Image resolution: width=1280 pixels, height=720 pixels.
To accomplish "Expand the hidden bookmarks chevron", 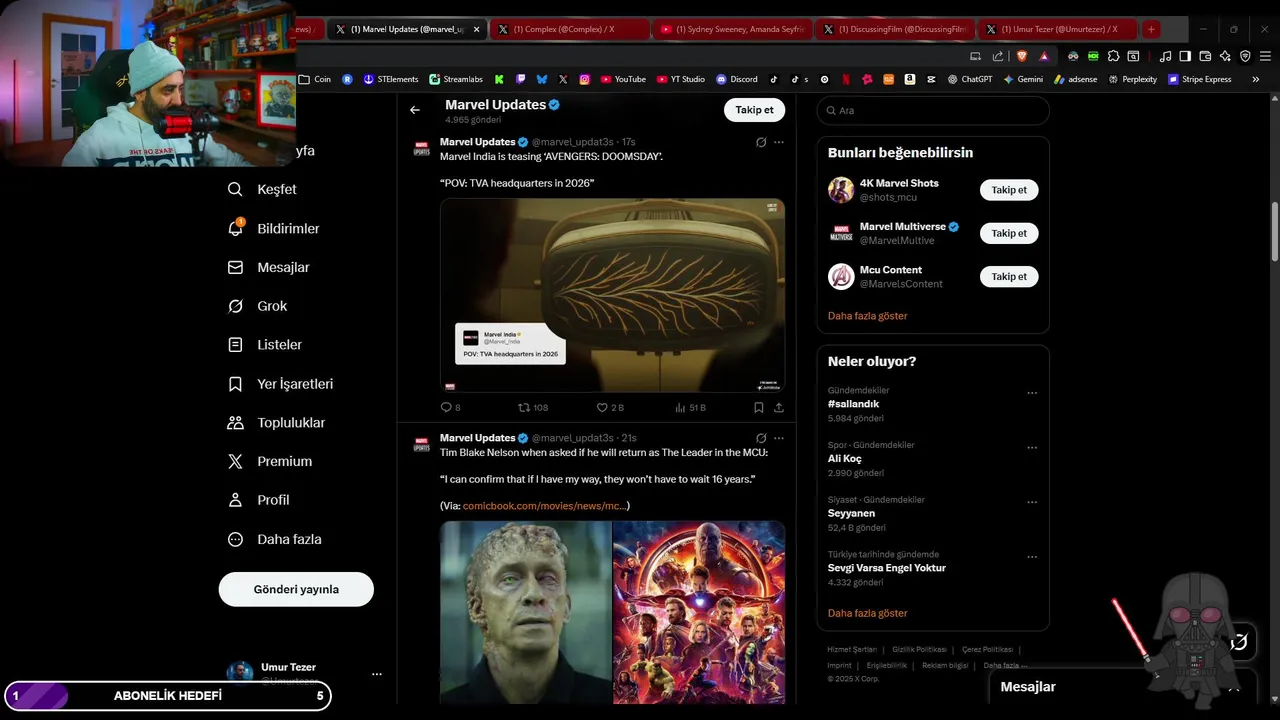I will pos(1256,79).
